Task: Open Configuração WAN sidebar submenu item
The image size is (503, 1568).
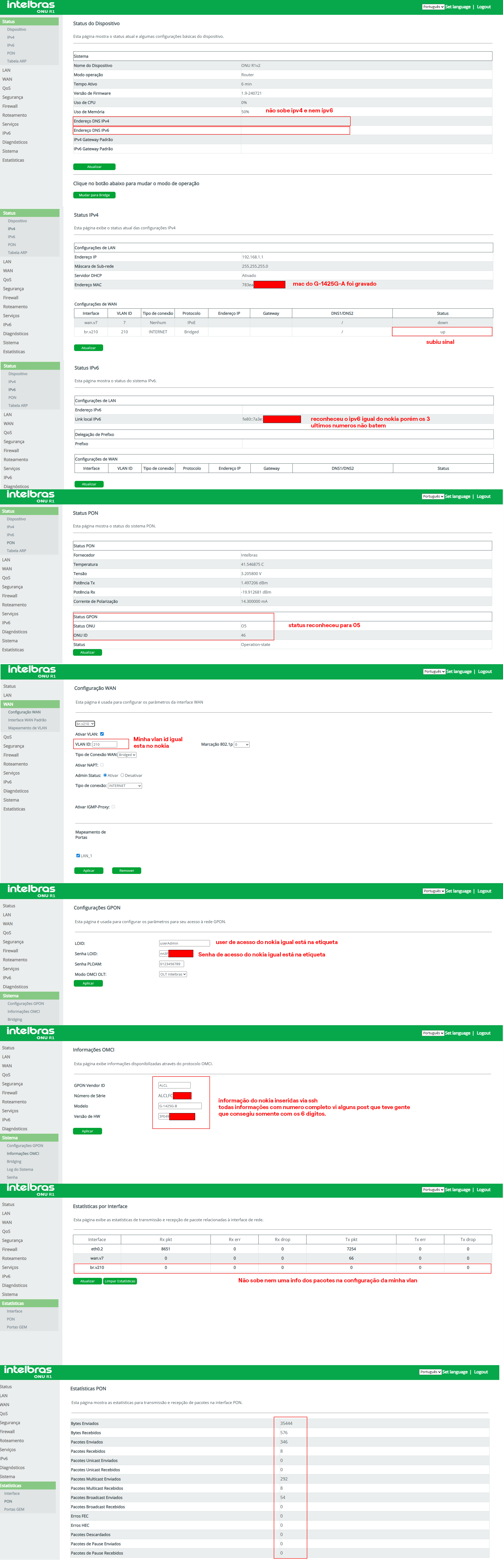Action: 24,712
